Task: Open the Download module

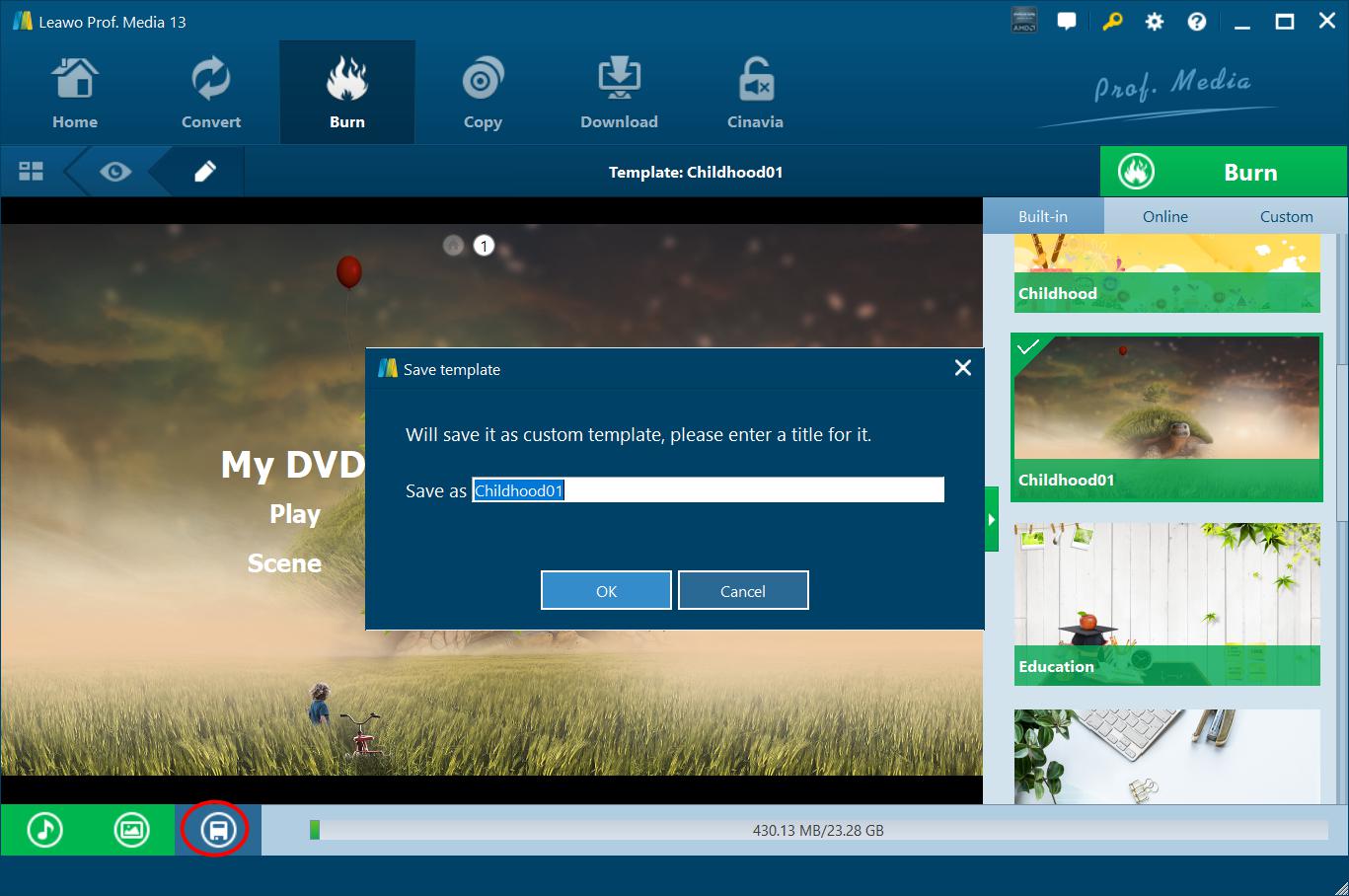Action: click(x=619, y=93)
